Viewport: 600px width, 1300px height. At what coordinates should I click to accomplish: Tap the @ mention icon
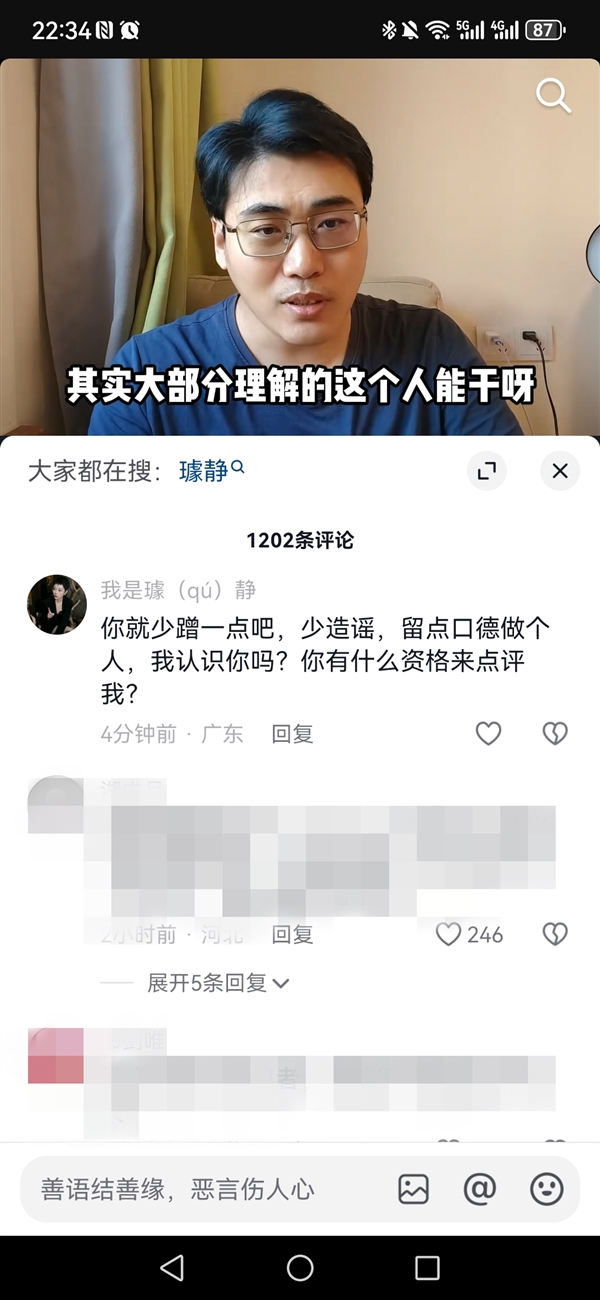(480, 1189)
